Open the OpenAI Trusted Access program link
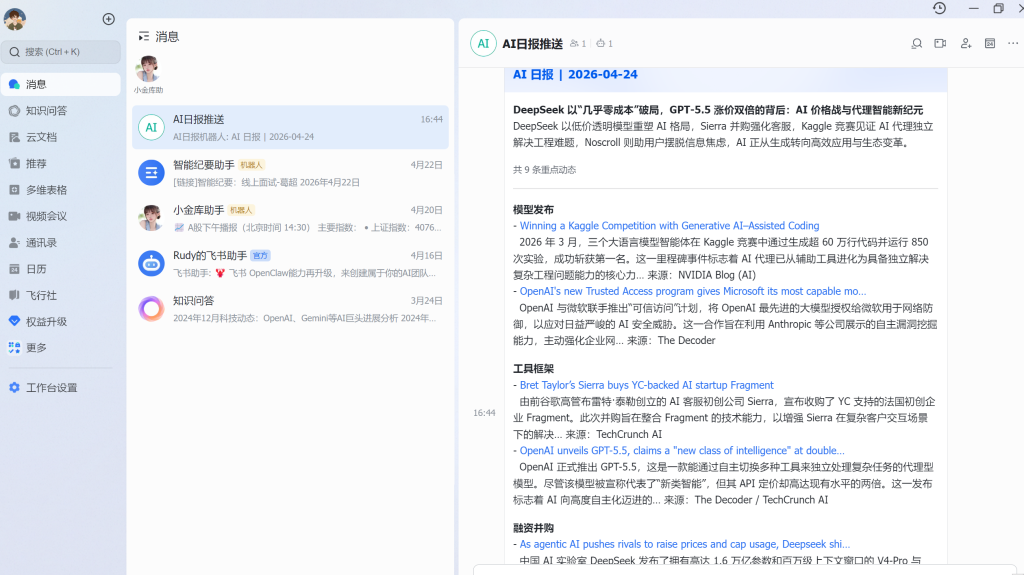1024x575 pixels. (693, 291)
